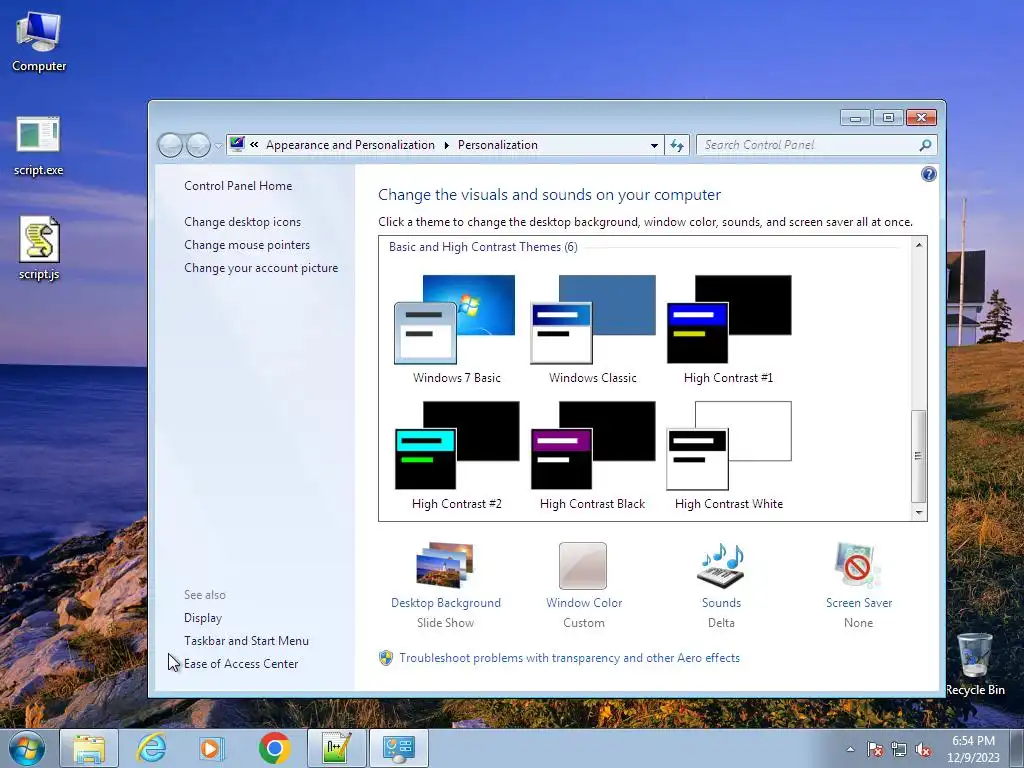Select the High Contrast White theme
This screenshot has height=768, width=1024.
pos(728,455)
